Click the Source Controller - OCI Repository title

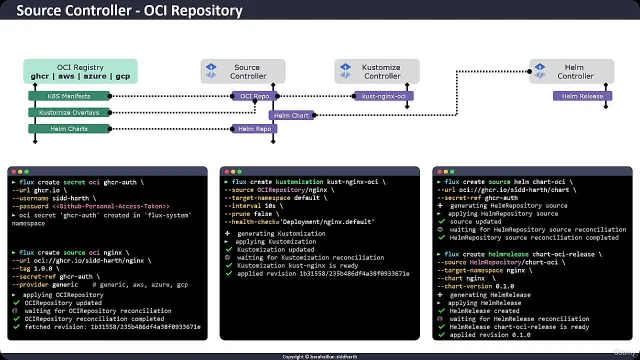[x=129, y=10]
